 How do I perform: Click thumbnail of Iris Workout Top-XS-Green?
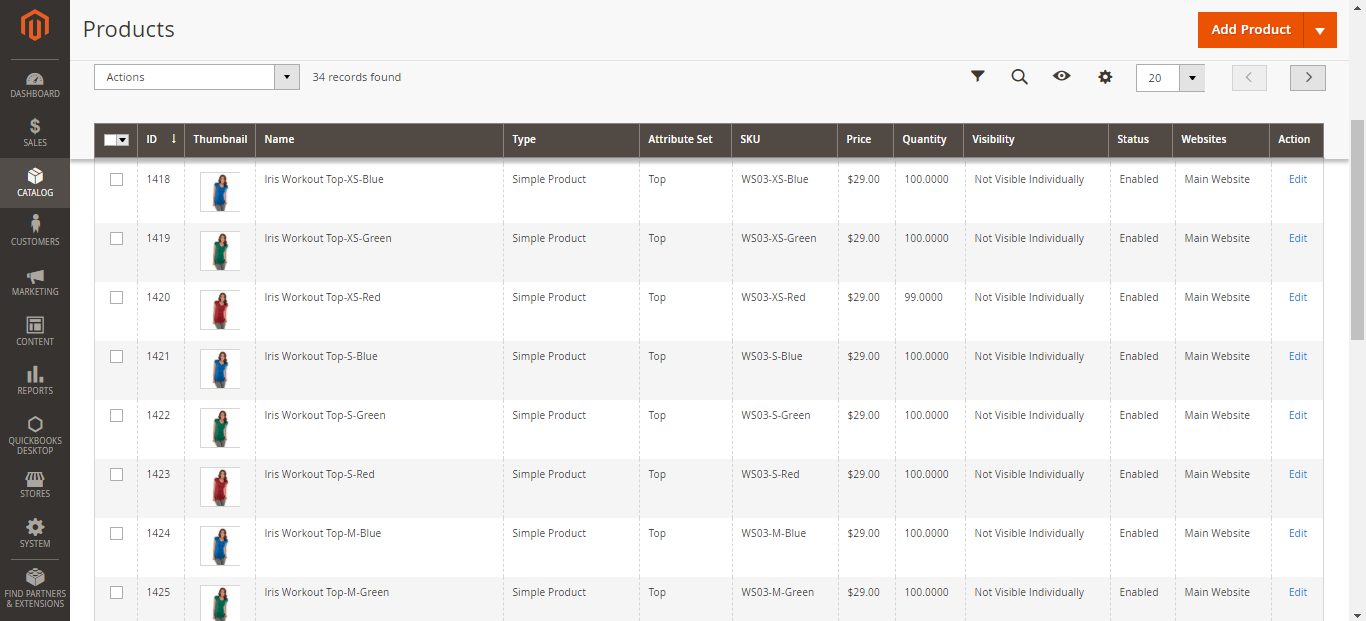(x=220, y=251)
